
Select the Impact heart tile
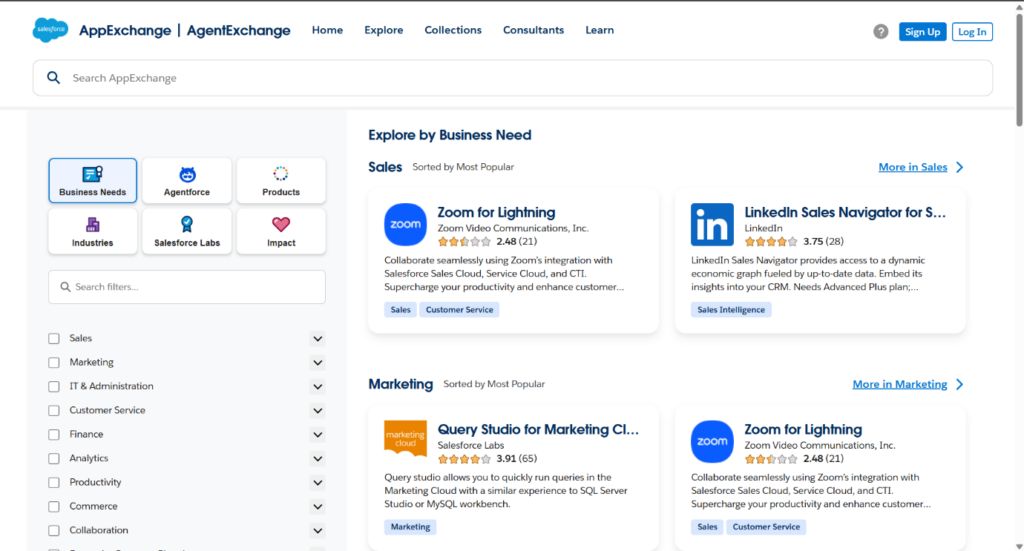pyautogui.click(x=281, y=231)
